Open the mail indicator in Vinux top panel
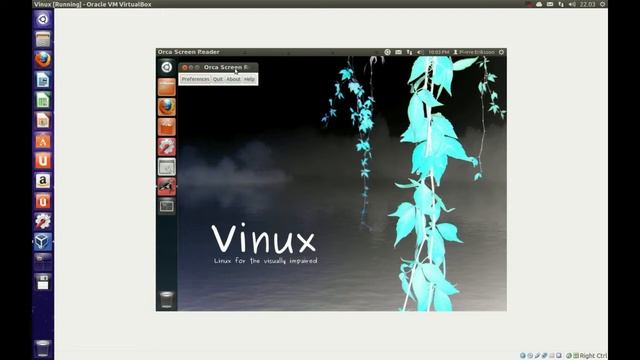The width and height of the screenshot is (640, 360). [398, 52]
